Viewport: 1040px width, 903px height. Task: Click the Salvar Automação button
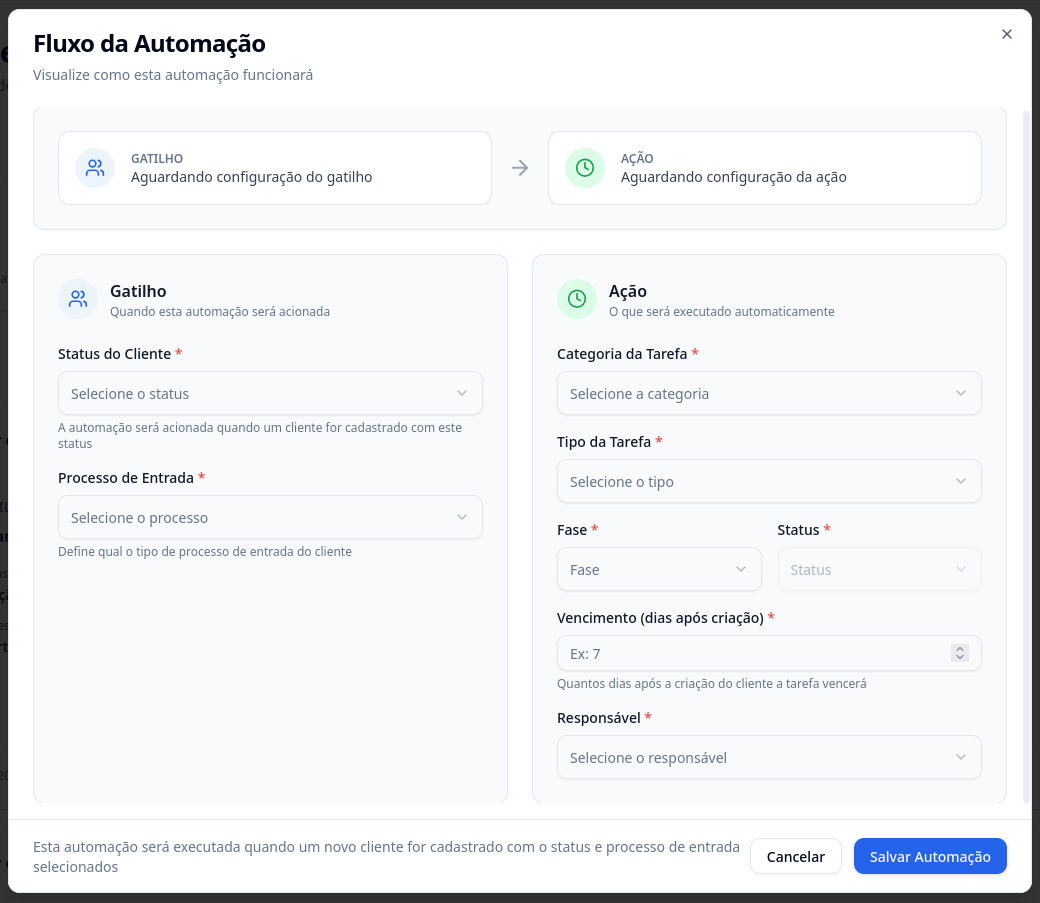[929, 857]
